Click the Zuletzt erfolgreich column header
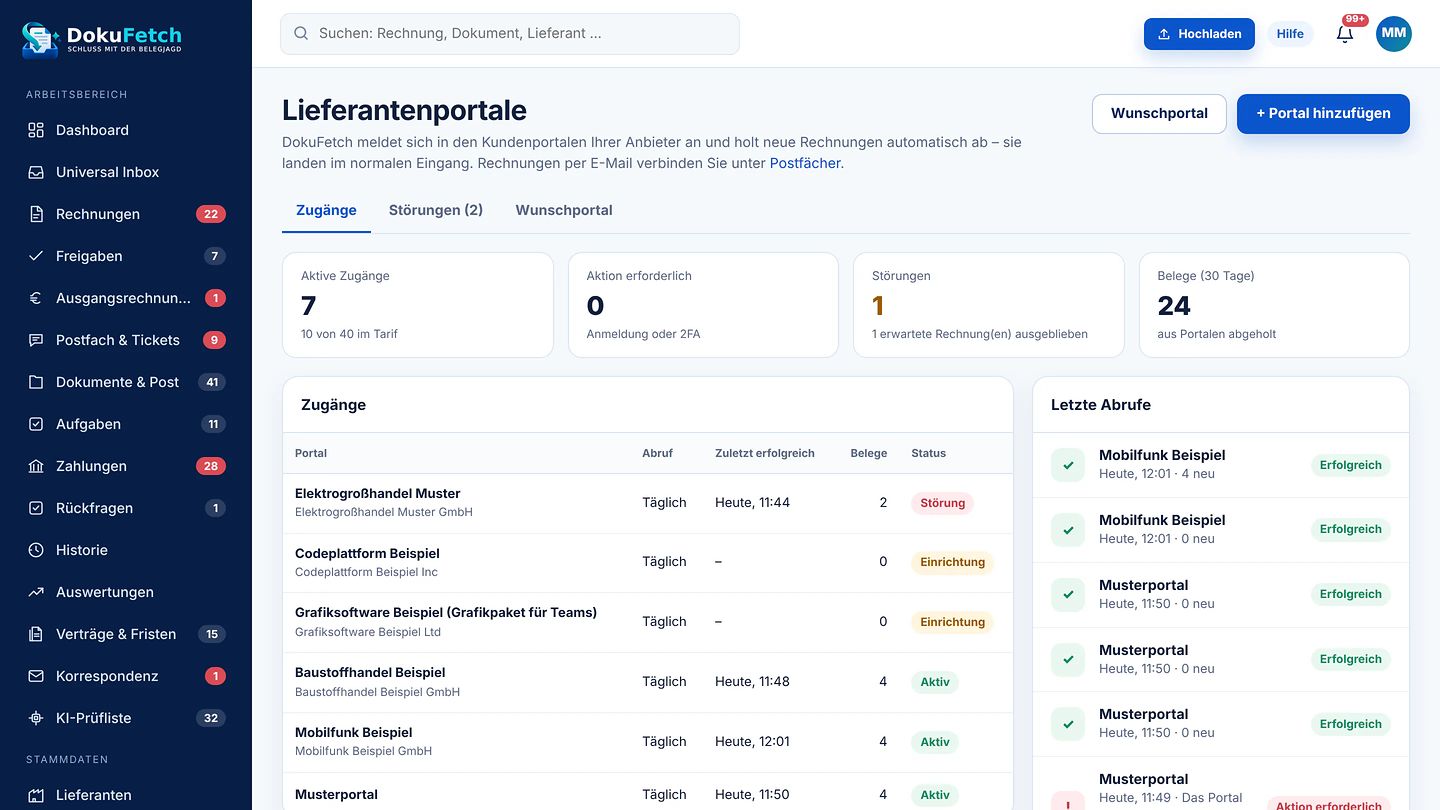Screen dimensions: 1440x810 click(765, 453)
